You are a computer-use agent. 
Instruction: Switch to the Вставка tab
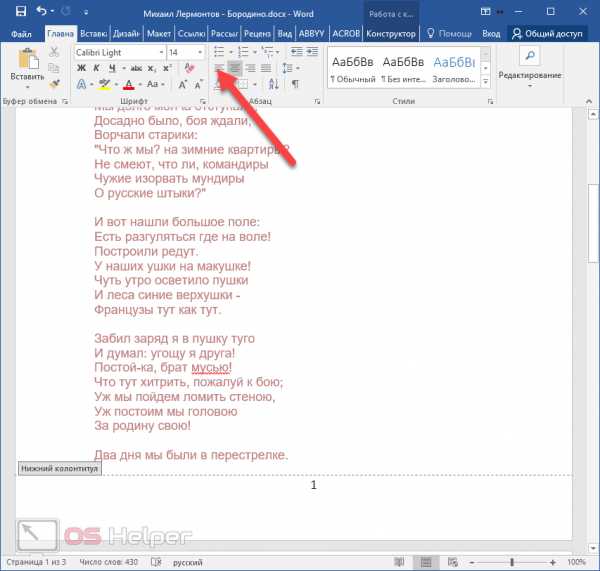pyautogui.click(x=94, y=34)
